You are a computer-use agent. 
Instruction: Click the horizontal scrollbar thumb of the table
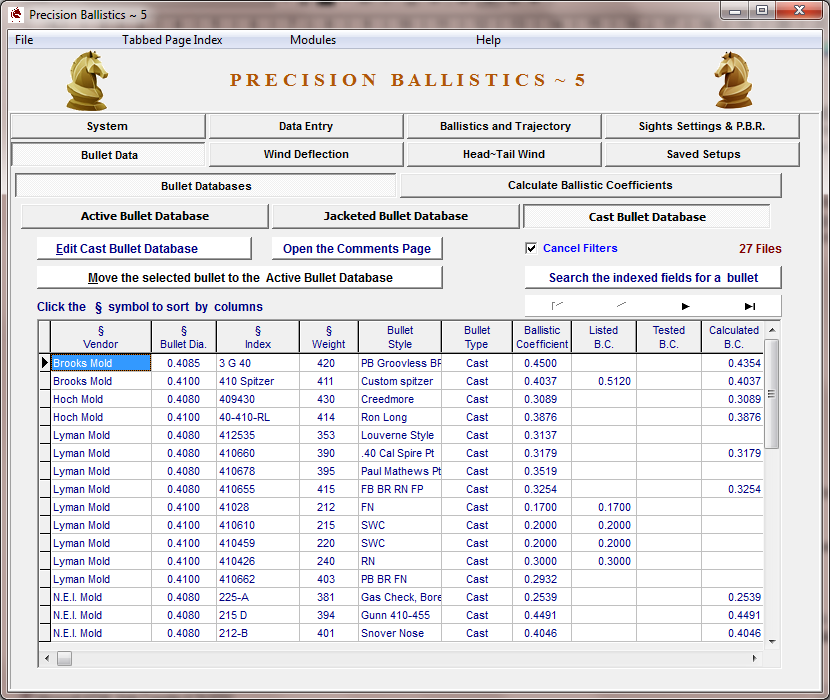[x=65, y=658]
